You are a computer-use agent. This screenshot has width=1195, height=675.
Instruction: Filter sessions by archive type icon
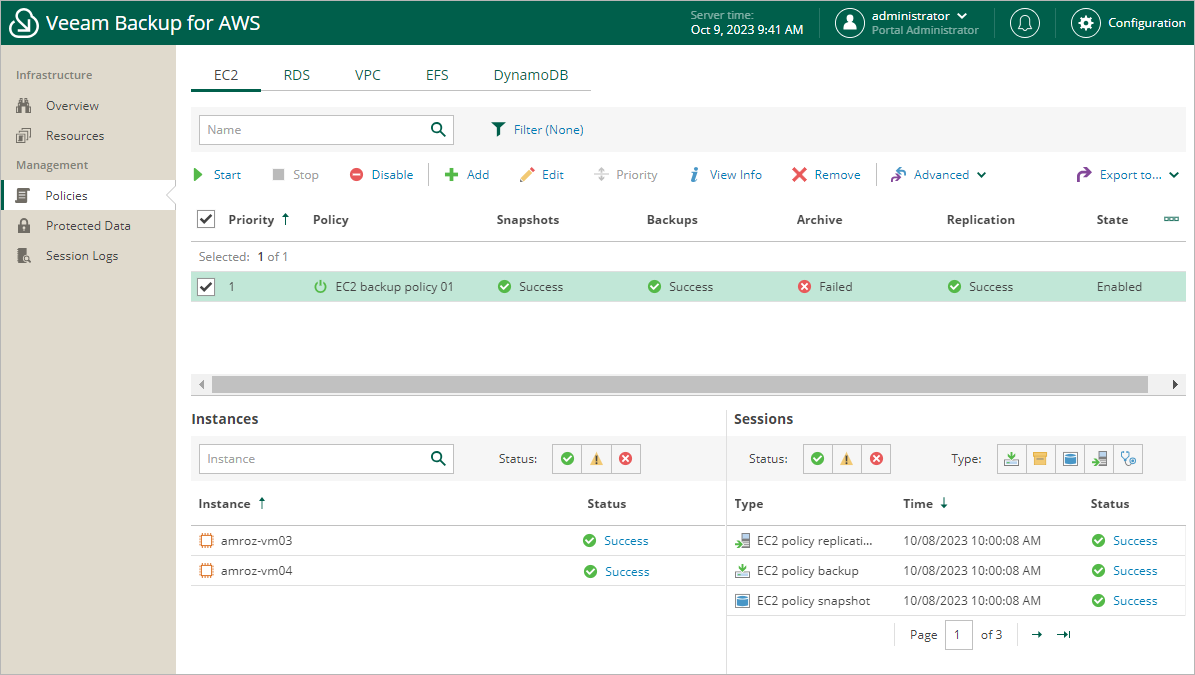point(1040,459)
